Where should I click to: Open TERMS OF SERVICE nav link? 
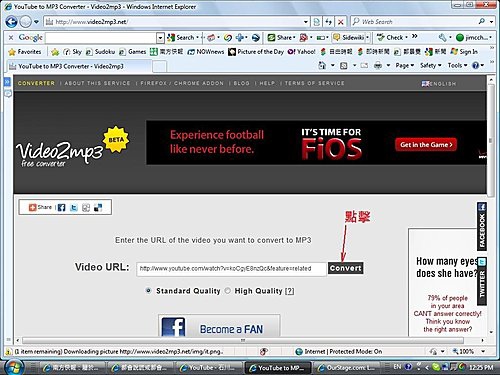pos(314,83)
